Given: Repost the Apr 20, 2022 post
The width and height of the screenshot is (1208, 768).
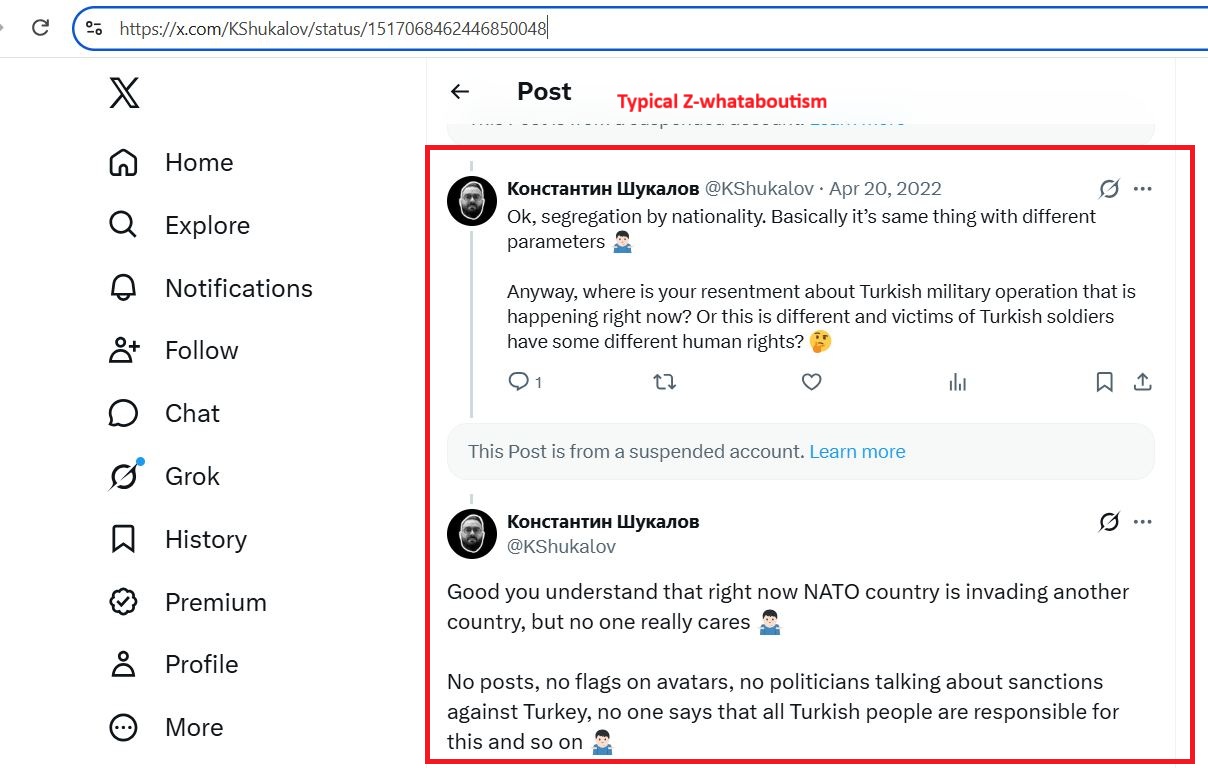Looking at the screenshot, I should (665, 381).
